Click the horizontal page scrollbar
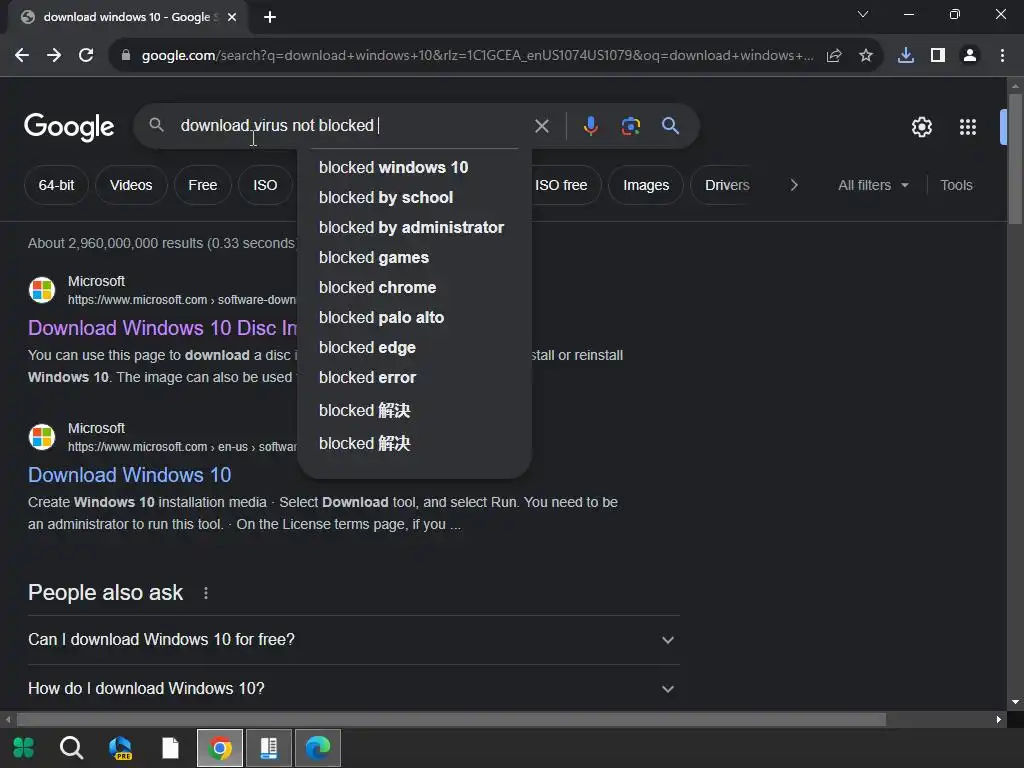Viewport: 1024px width, 768px height. 451,720
